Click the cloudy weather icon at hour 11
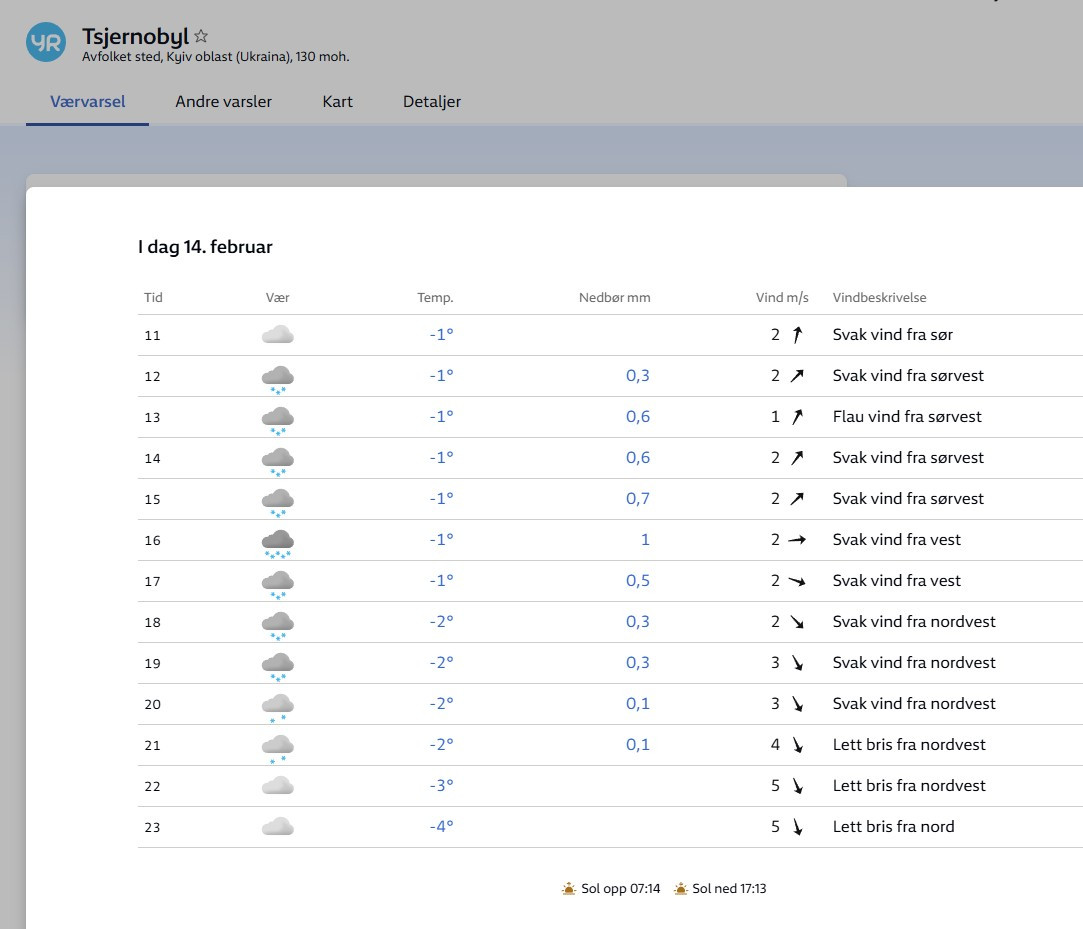 (278, 335)
